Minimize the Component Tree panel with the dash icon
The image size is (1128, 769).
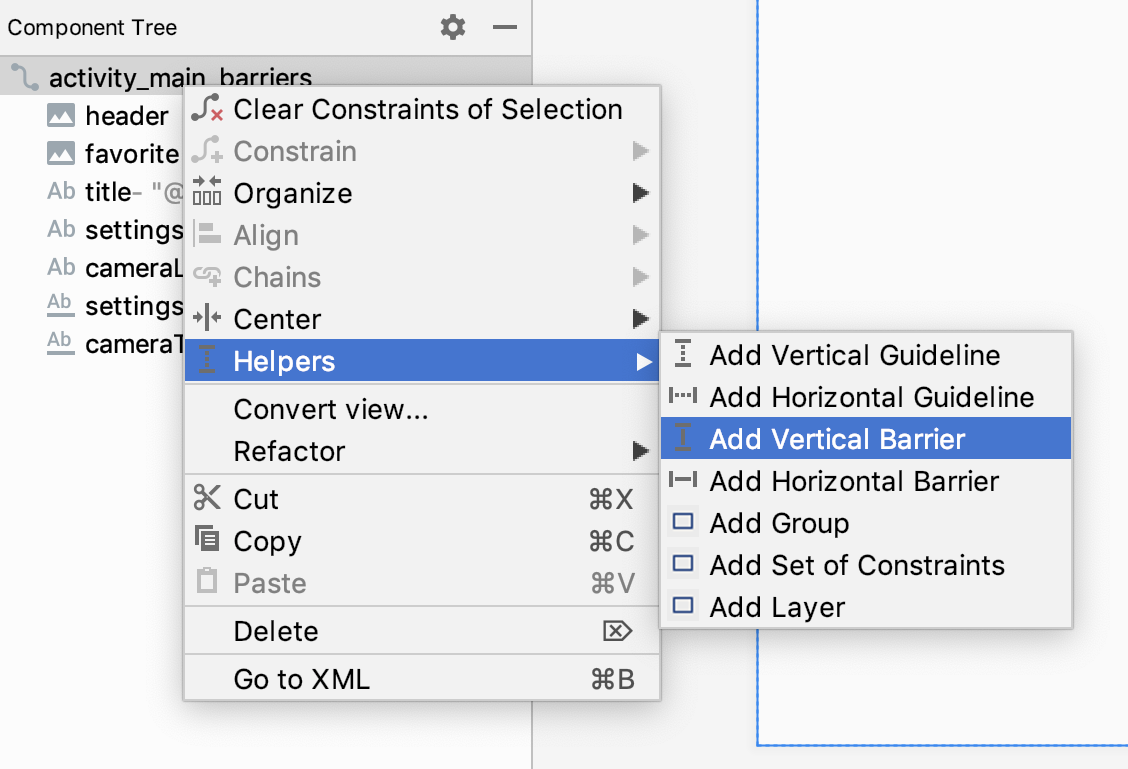[505, 28]
